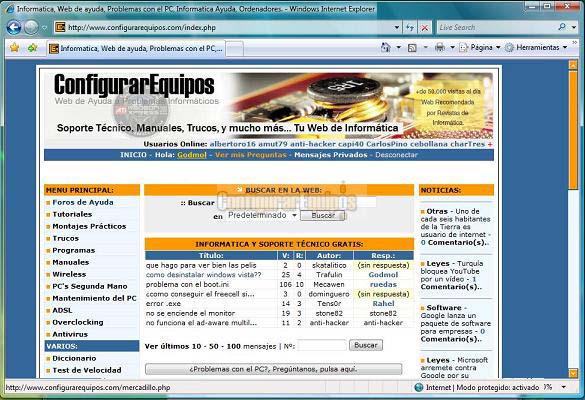The image size is (585, 400).
Task: Open the Predeterminado search dropdown
Action: (x=262, y=215)
